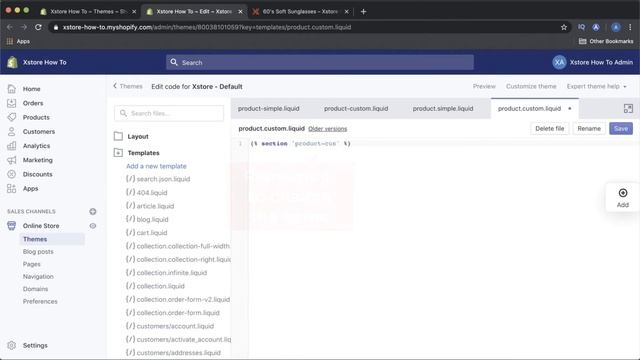The image size is (640, 360).
Task: Click the Rename button
Action: pos(589,129)
